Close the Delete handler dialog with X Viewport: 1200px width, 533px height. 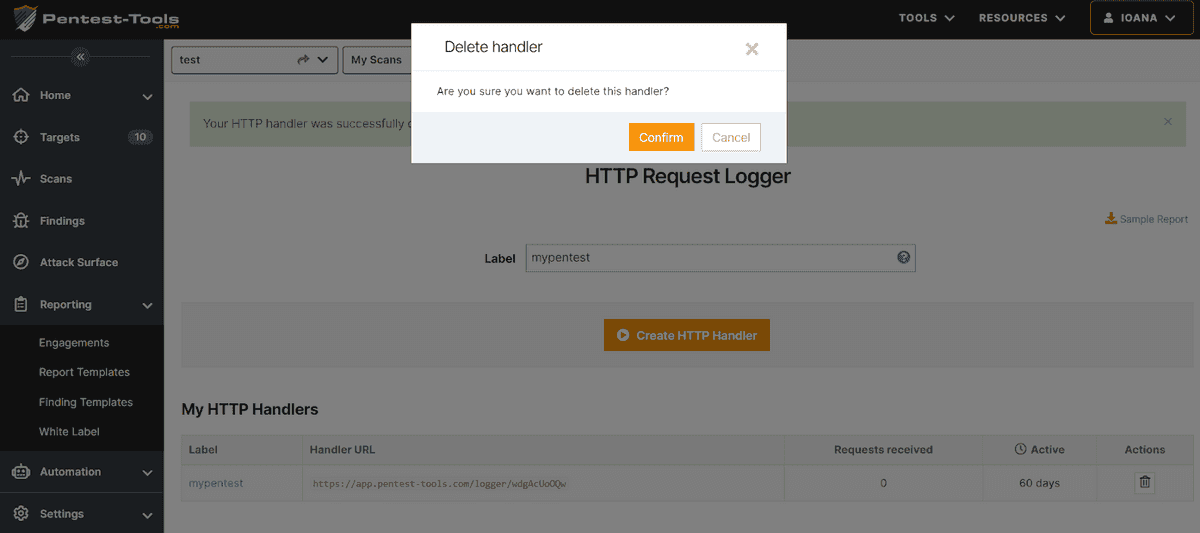[x=752, y=49]
